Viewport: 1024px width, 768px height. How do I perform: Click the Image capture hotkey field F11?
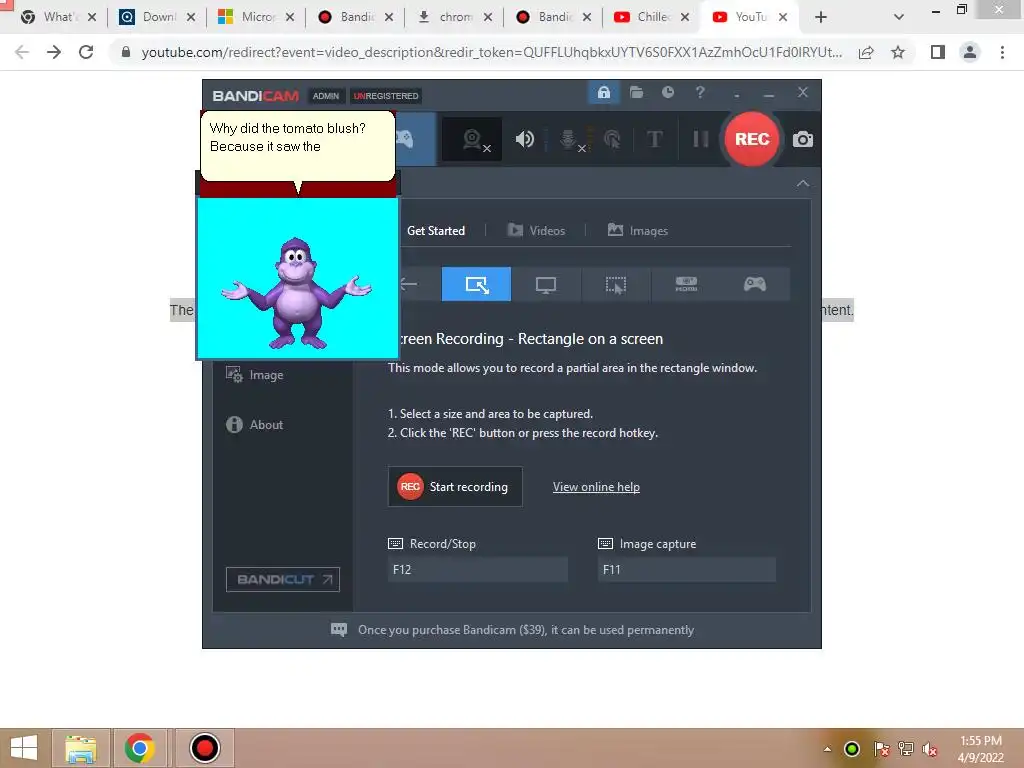tap(686, 569)
